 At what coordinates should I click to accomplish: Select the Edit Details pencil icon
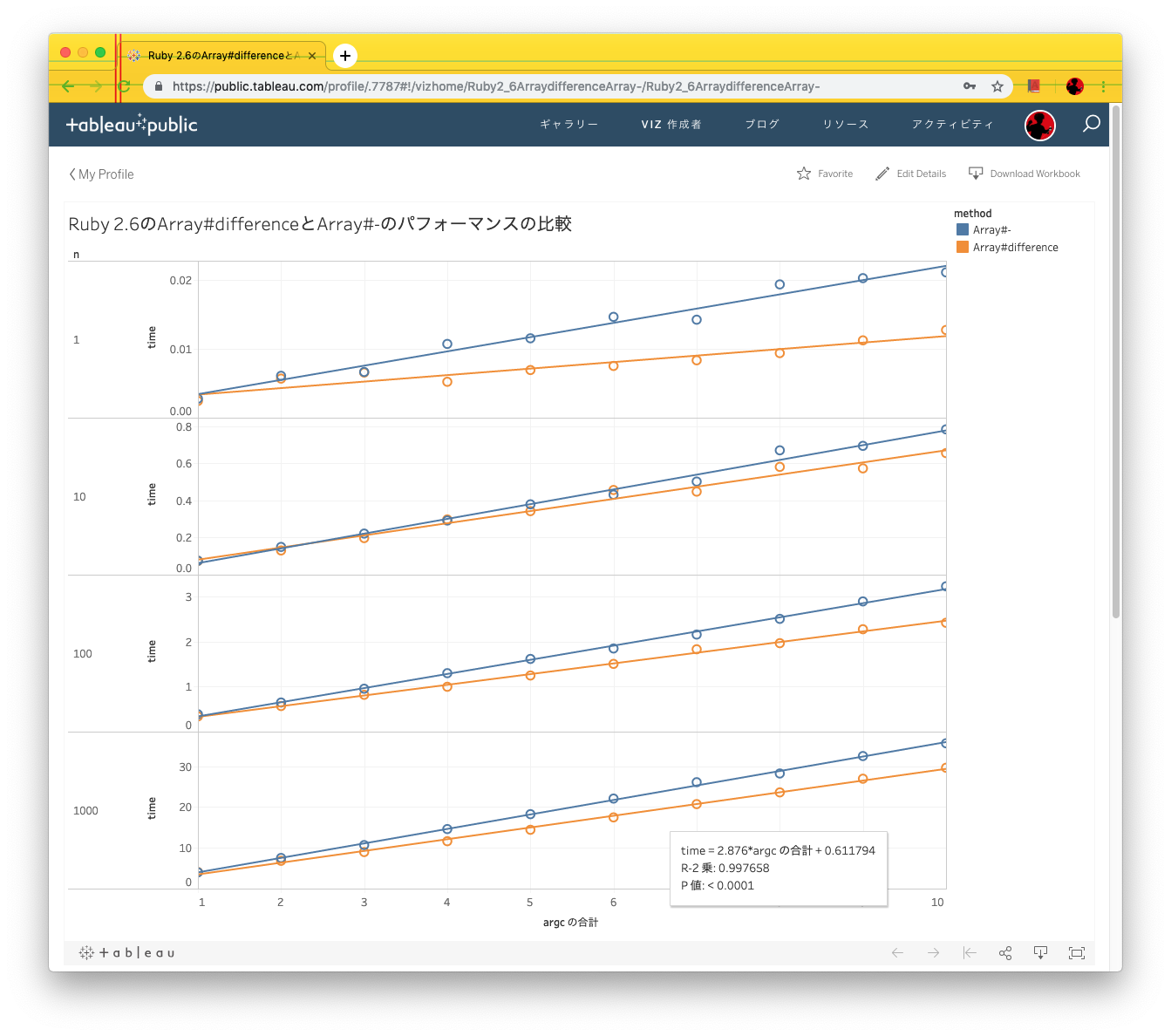pyautogui.click(x=882, y=173)
